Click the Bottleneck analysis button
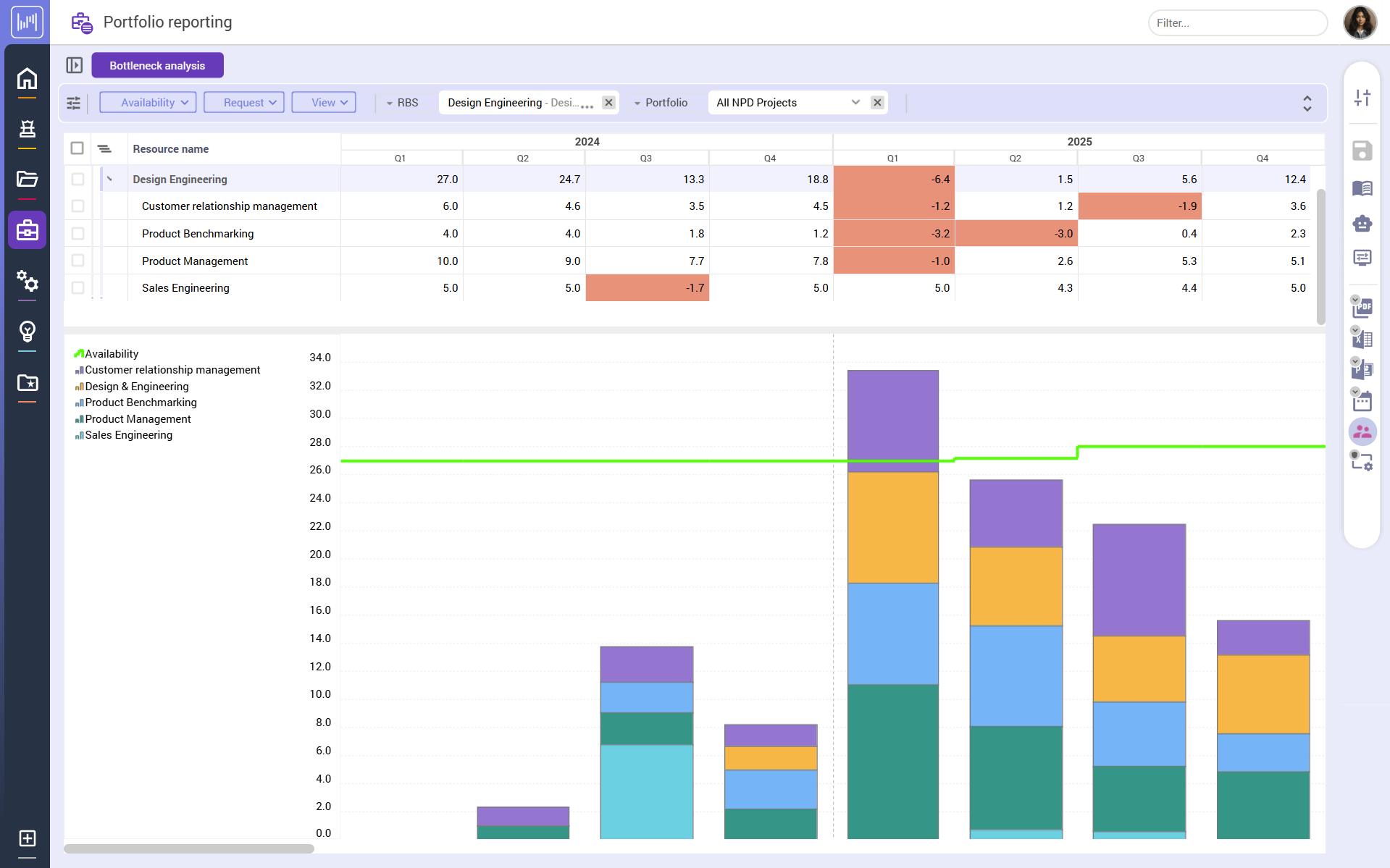Image resolution: width=1390 pixels, height=868 pixels. (x=157, y=65)
